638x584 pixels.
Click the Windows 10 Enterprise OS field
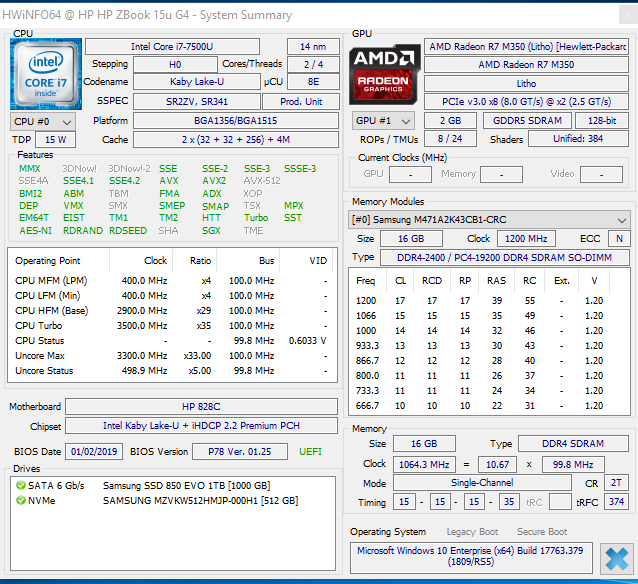click(x=471, y=556)
